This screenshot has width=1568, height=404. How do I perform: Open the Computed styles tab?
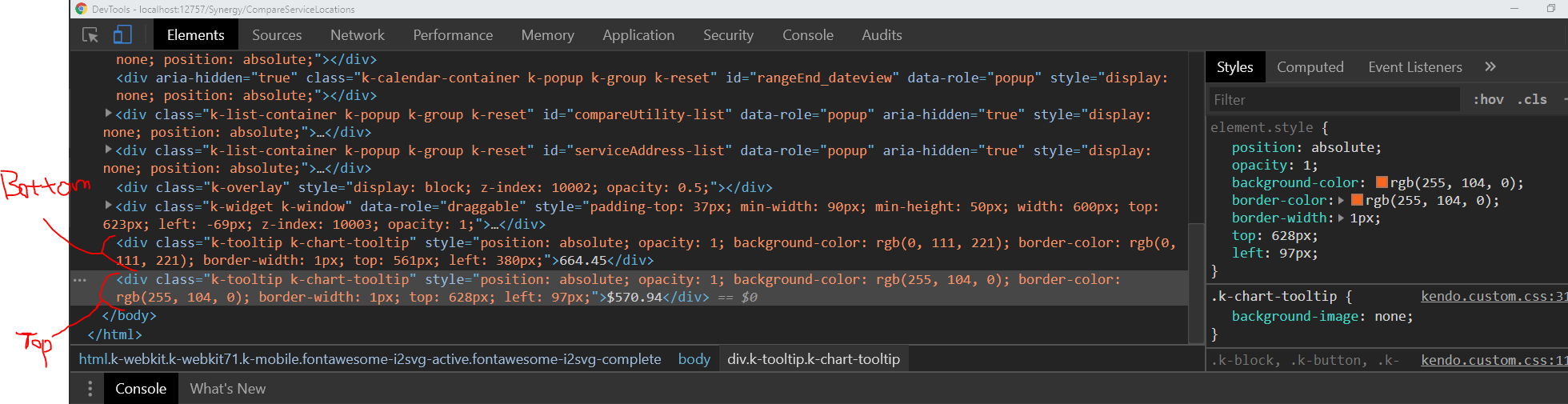click(x=1310, y=67)
